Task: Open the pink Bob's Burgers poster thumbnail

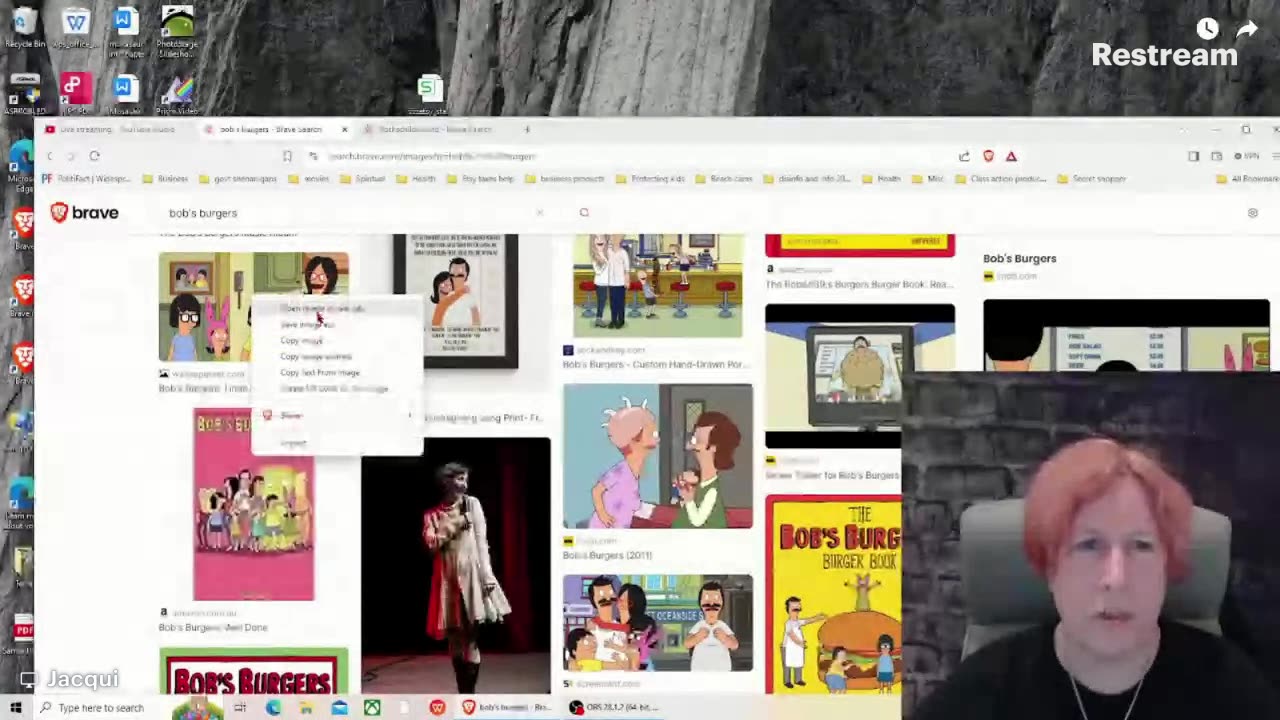Action: [253, 504]
